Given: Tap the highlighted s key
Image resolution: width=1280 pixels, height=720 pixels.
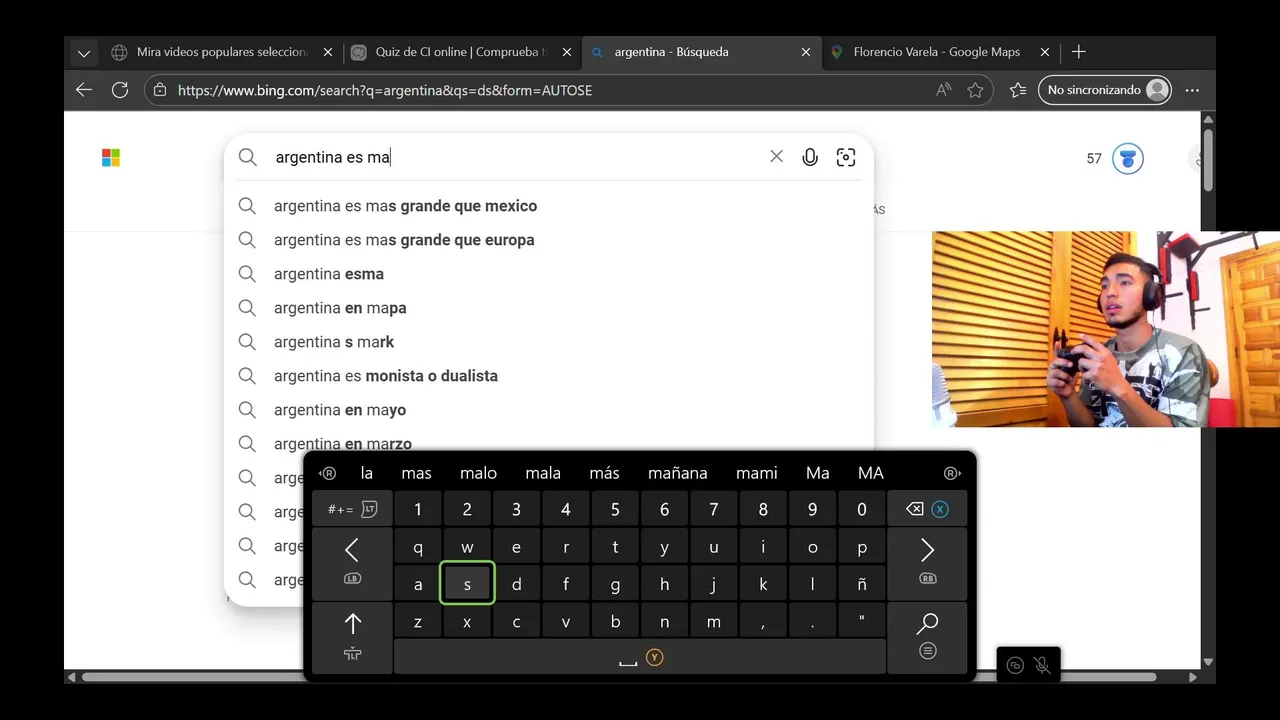Looking at the screenshot, I should 467,584.
